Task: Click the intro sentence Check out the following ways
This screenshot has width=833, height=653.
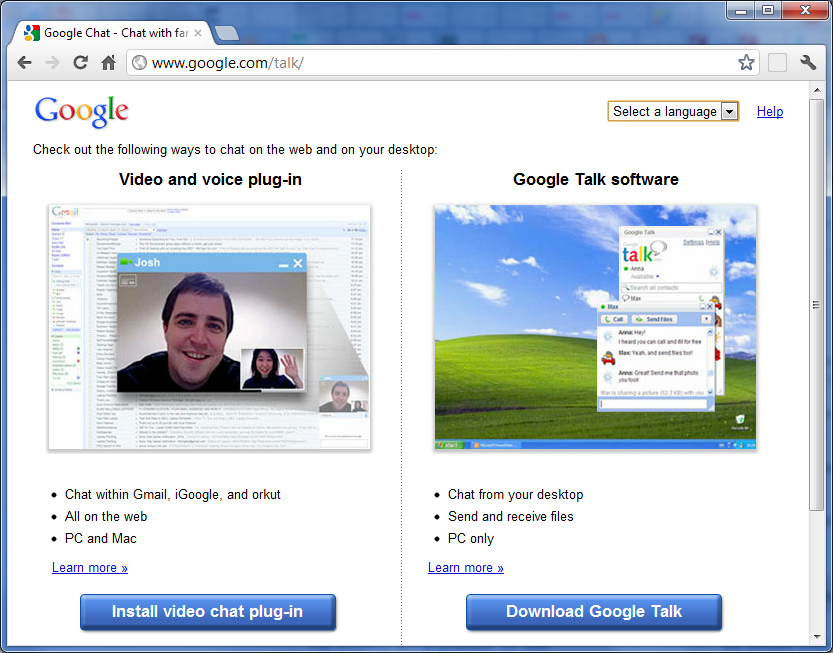Action: click(235, 150)
